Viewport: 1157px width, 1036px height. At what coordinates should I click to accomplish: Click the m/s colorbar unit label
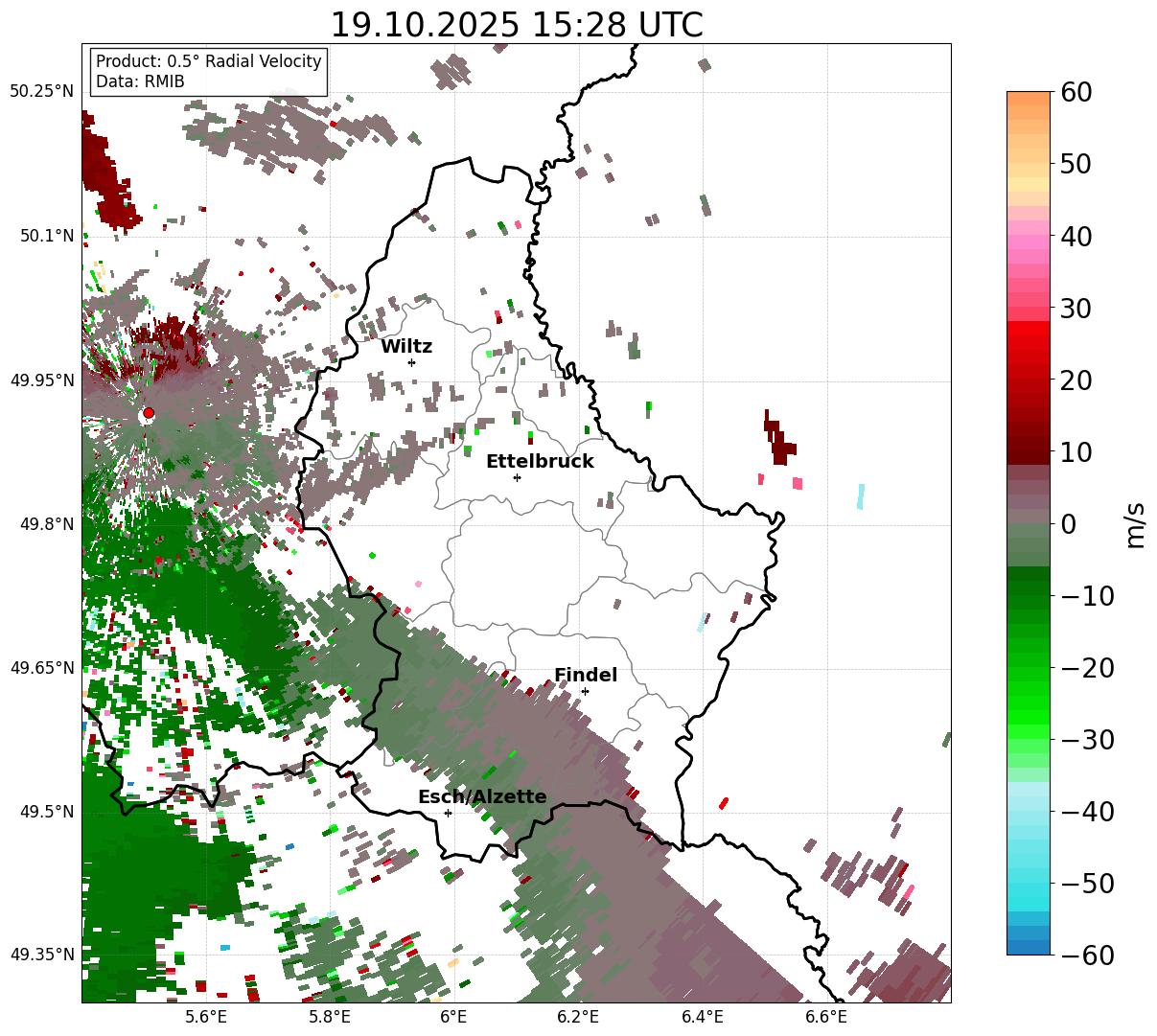(1135, 524)
